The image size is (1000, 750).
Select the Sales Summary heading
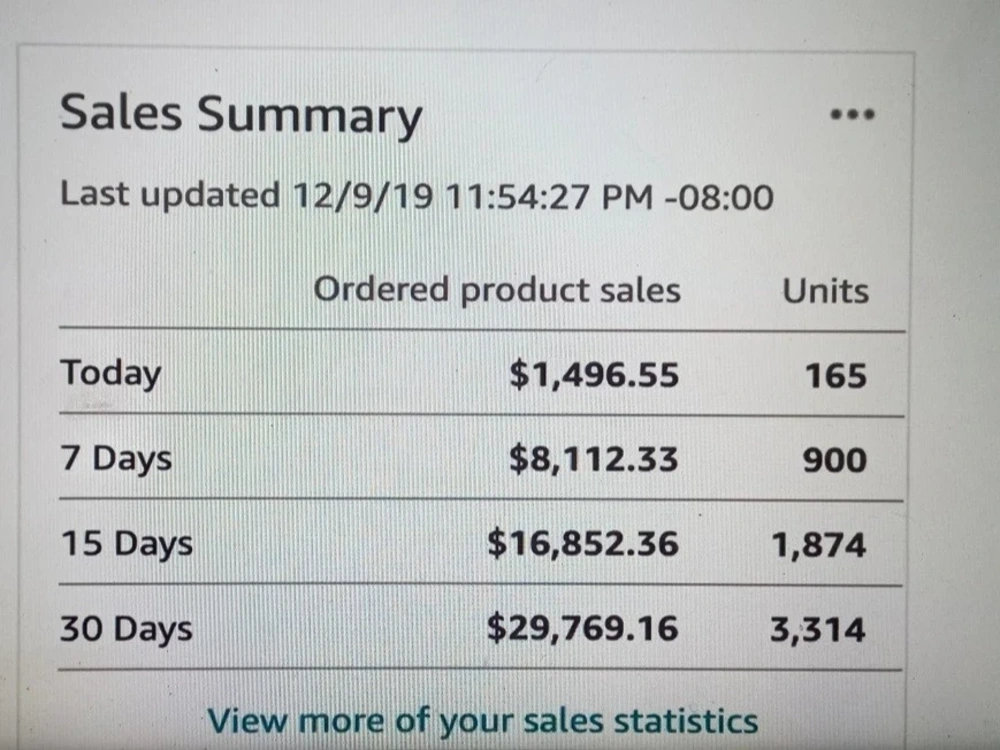coord(241,115)
